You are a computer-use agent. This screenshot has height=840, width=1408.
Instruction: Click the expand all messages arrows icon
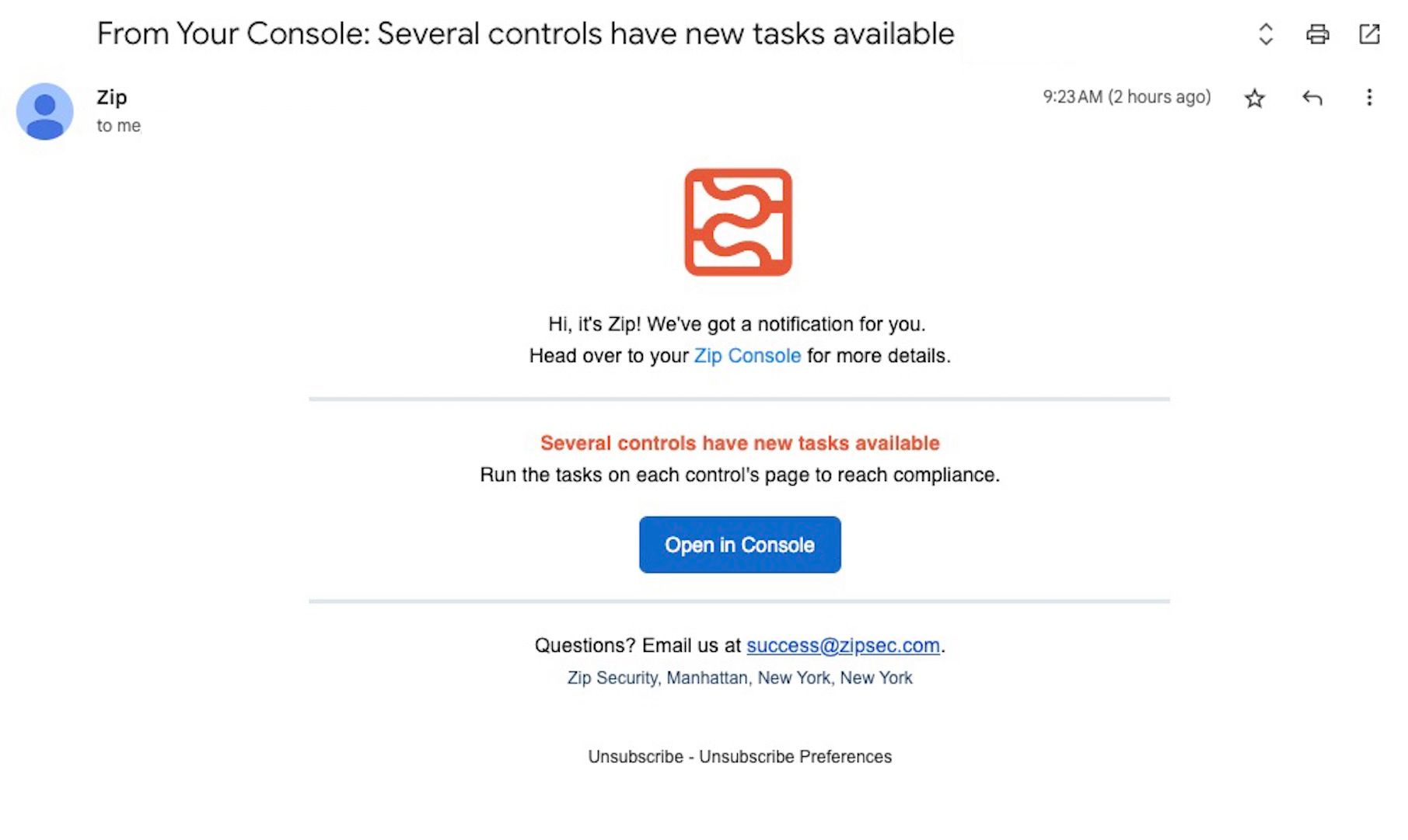pyautogui.click(x=1266, y=34)
